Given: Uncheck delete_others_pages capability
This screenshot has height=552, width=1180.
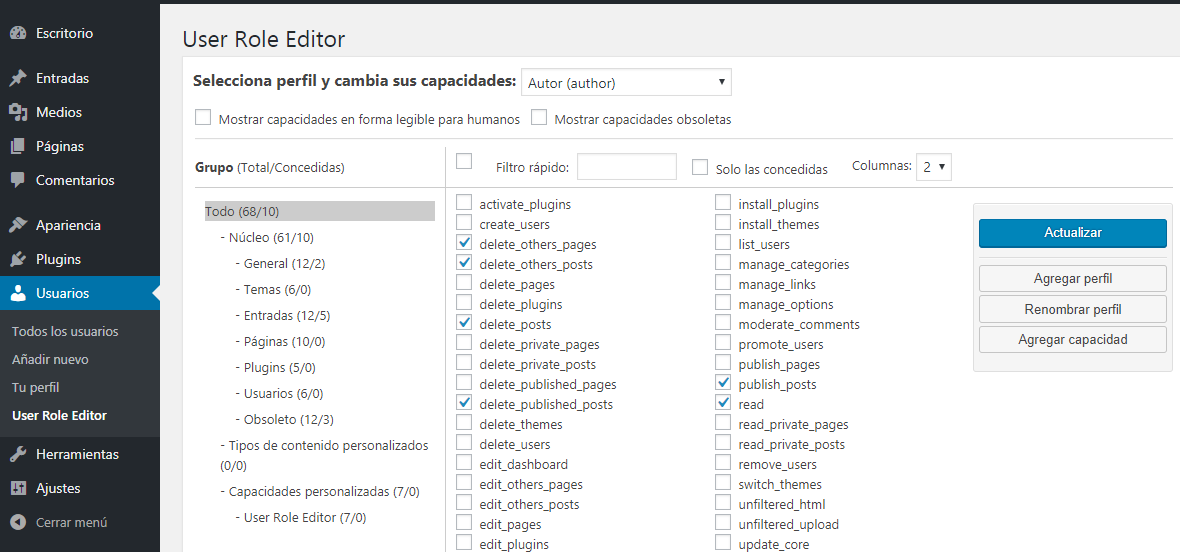Looking at the screenshot, I should click(x=464, y=243).
